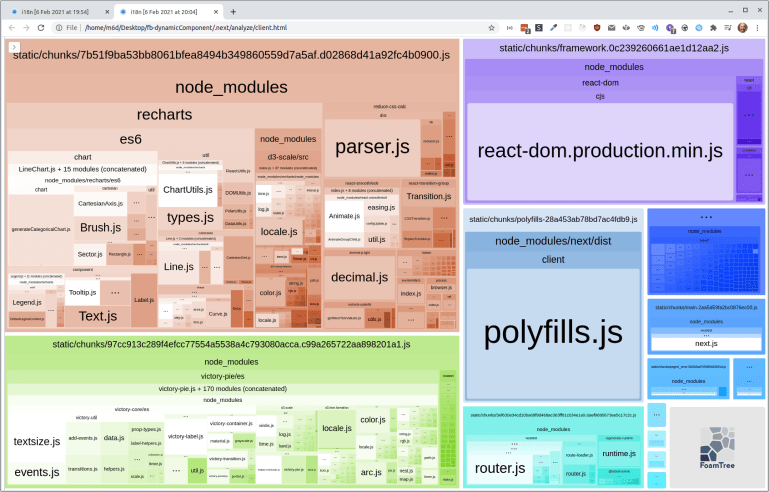Viewport: 769px width, 492px height.
Task: Click the brown shield extension icon
Action: coord(597,28)
